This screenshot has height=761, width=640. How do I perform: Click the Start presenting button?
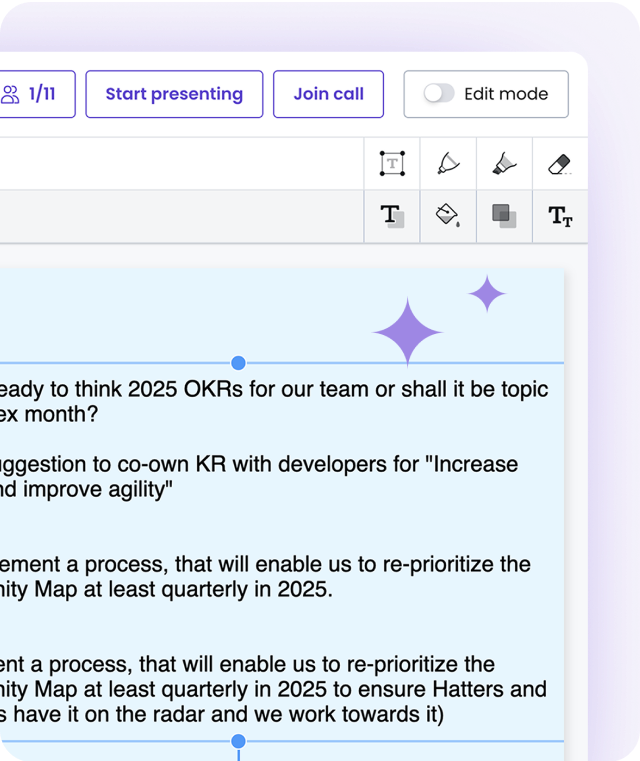(174, 94)
